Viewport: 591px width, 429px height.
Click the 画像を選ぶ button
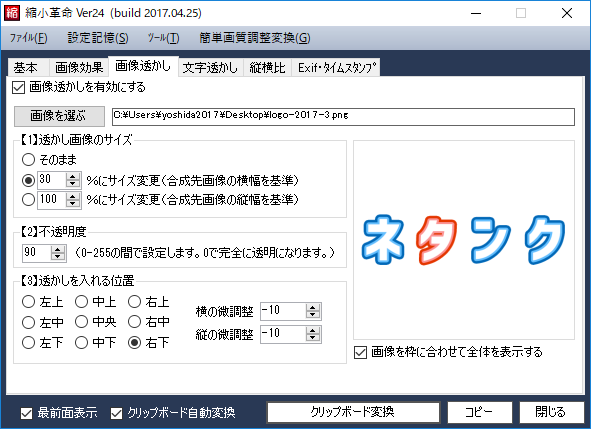(x=59, y=116)
